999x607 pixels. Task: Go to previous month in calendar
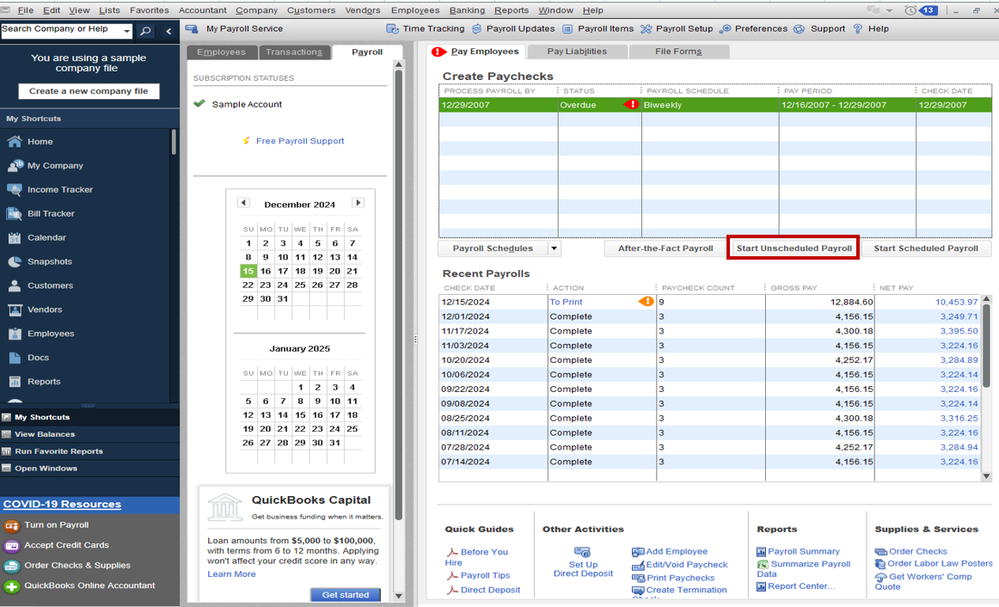243,203
